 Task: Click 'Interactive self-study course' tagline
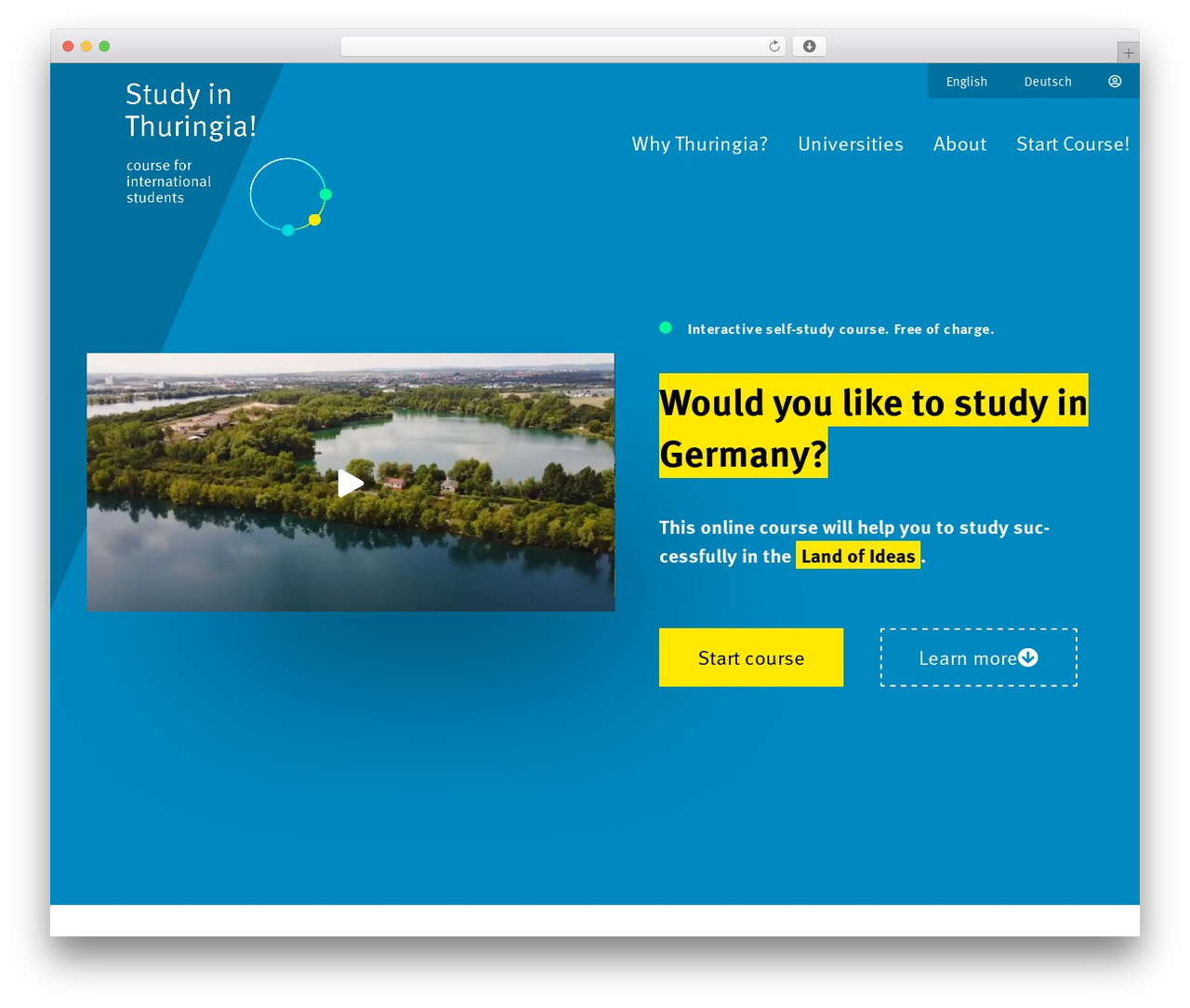pos(840,329)
